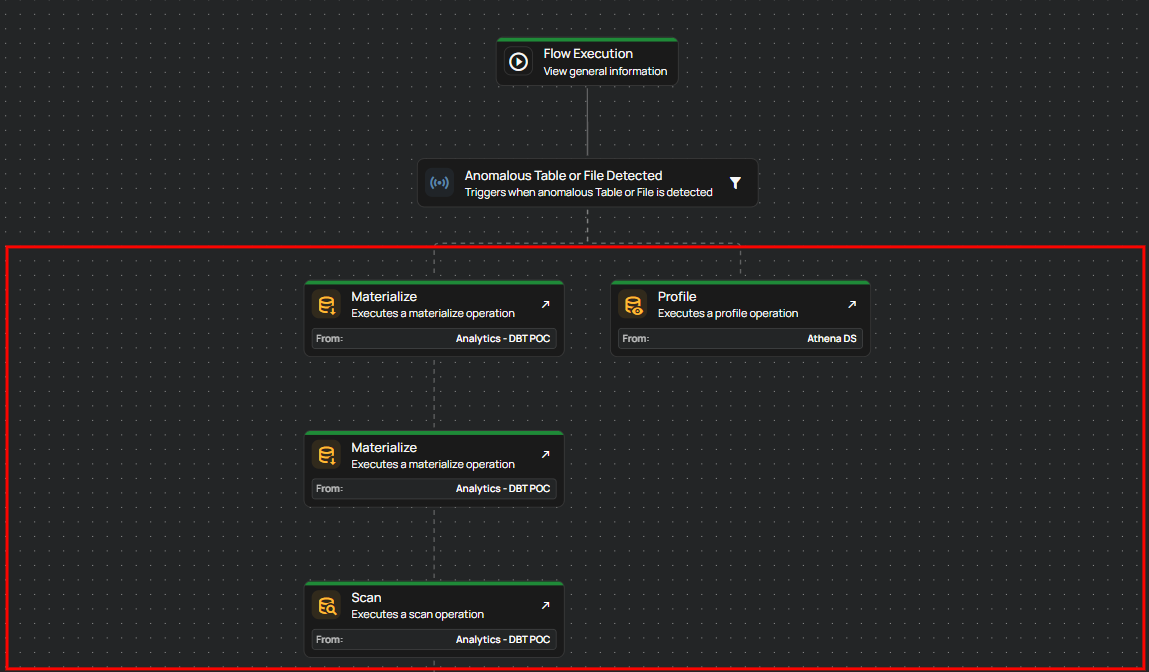Screen dimensions: 1149x672
Task: Click the broadcast signal icon on the trigger node
Action: 439,183
